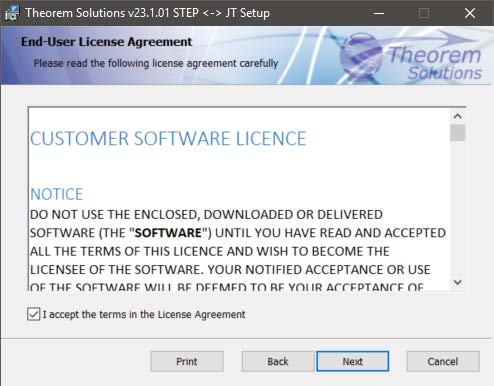Click the license text scrollbar thumb
494x386 pixels.
click(x=458, y=133)
